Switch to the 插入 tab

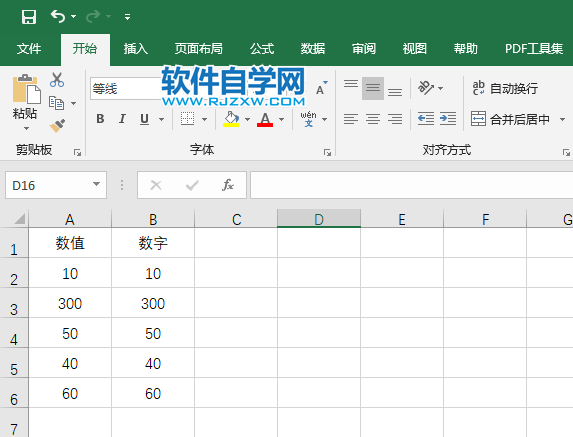pyautogui.click(x=136, y=49)
